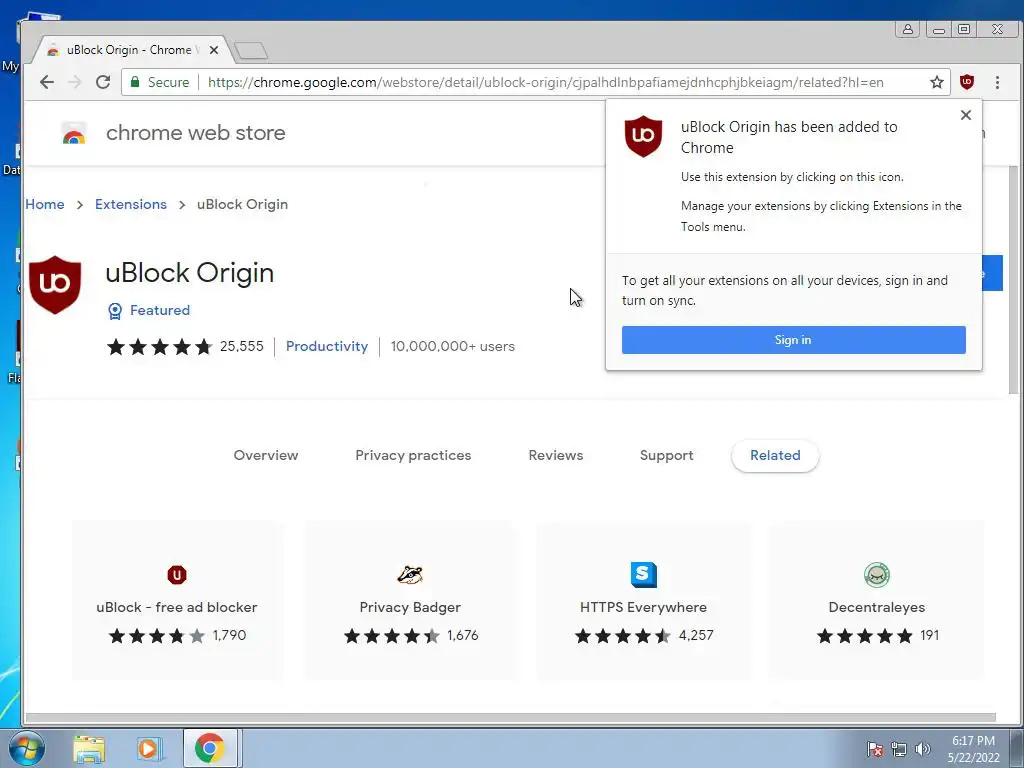
Task: Open a new tab button
Action: point(251,50)
